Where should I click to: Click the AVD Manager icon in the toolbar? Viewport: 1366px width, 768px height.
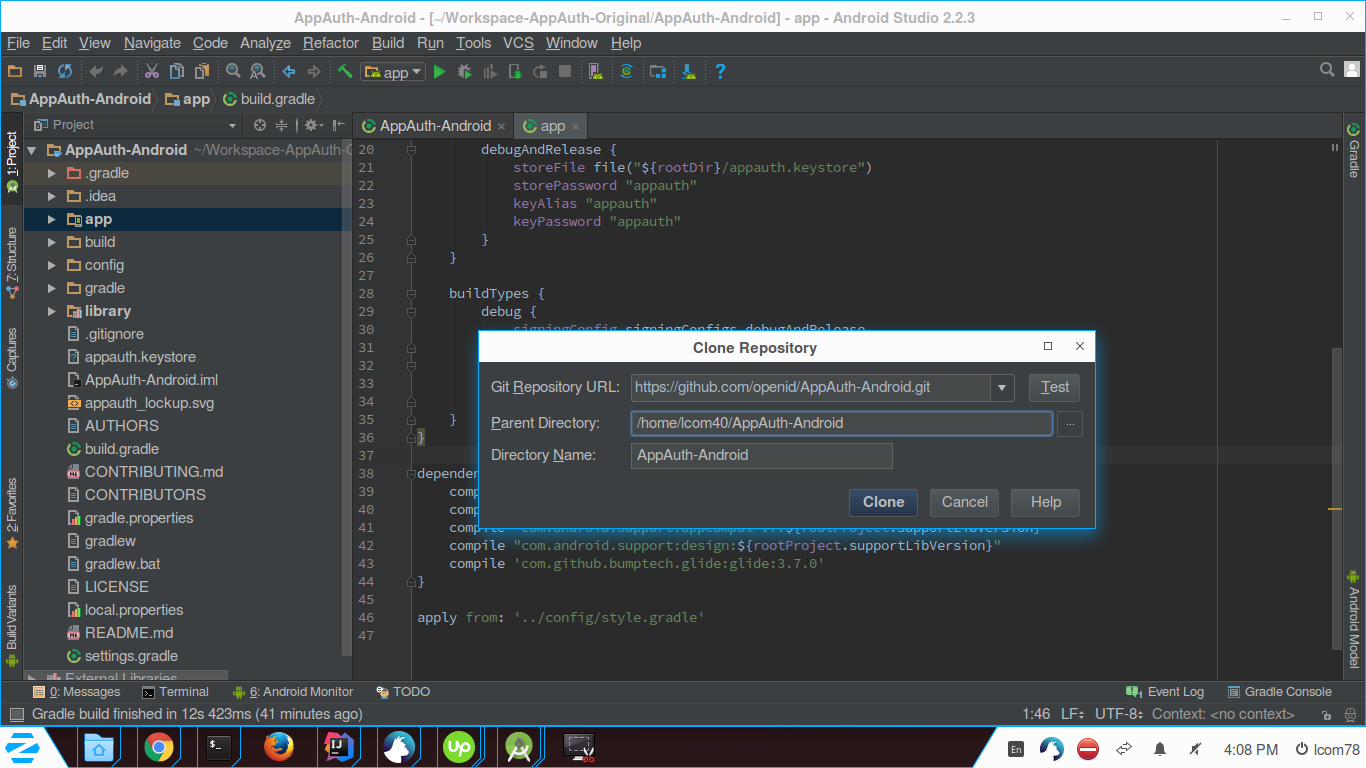(x=594, y=71)
